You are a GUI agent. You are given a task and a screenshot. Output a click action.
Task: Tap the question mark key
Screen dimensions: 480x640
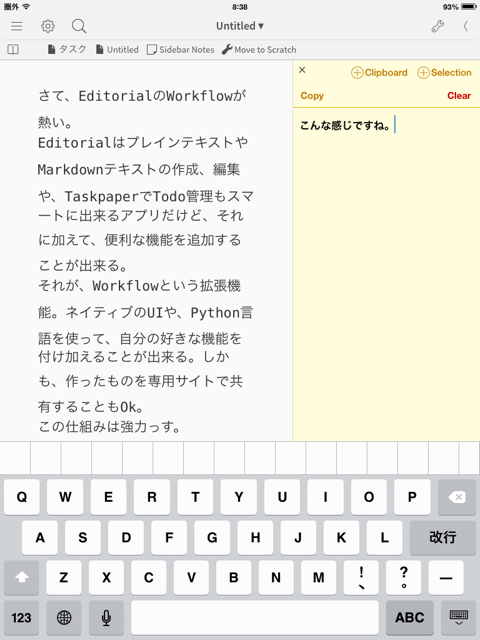(403, 577)
